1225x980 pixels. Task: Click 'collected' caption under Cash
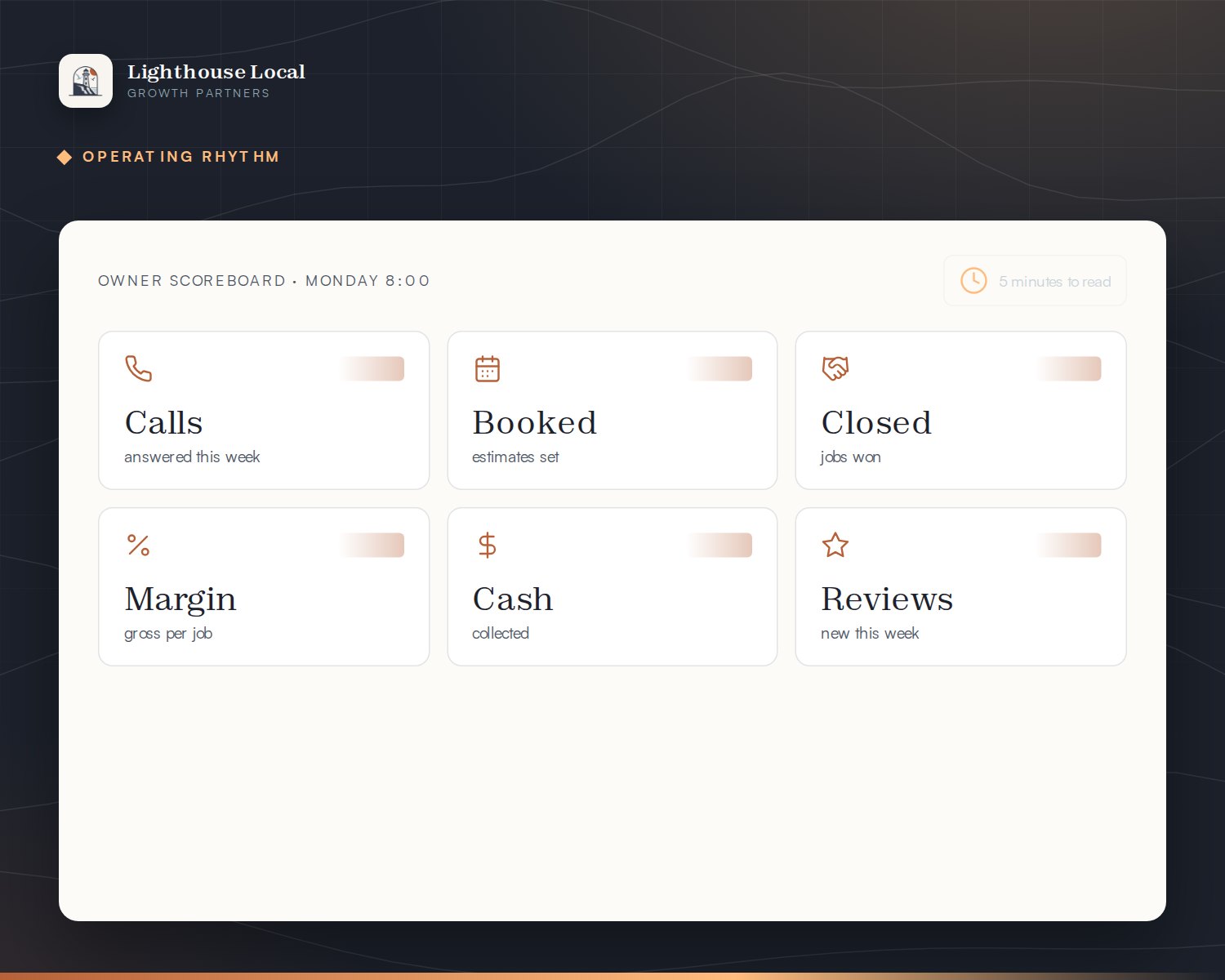pyautogui.click(x=501, y=634)
